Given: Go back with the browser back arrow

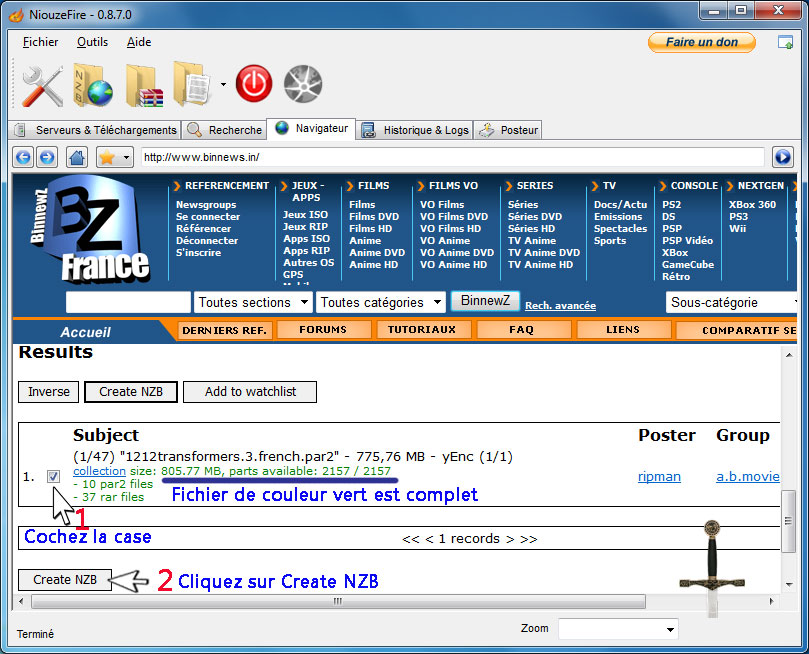Looking at the screenshot, I should [23, 157].
